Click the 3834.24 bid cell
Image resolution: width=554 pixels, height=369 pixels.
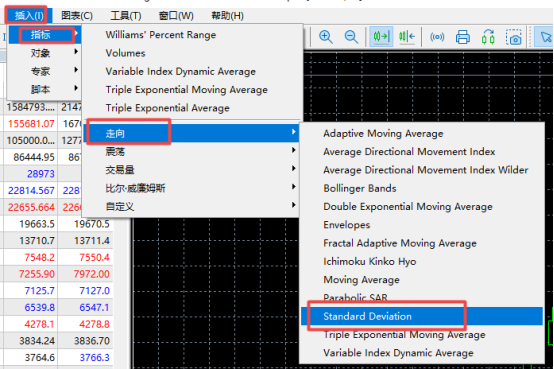[37, 341]
